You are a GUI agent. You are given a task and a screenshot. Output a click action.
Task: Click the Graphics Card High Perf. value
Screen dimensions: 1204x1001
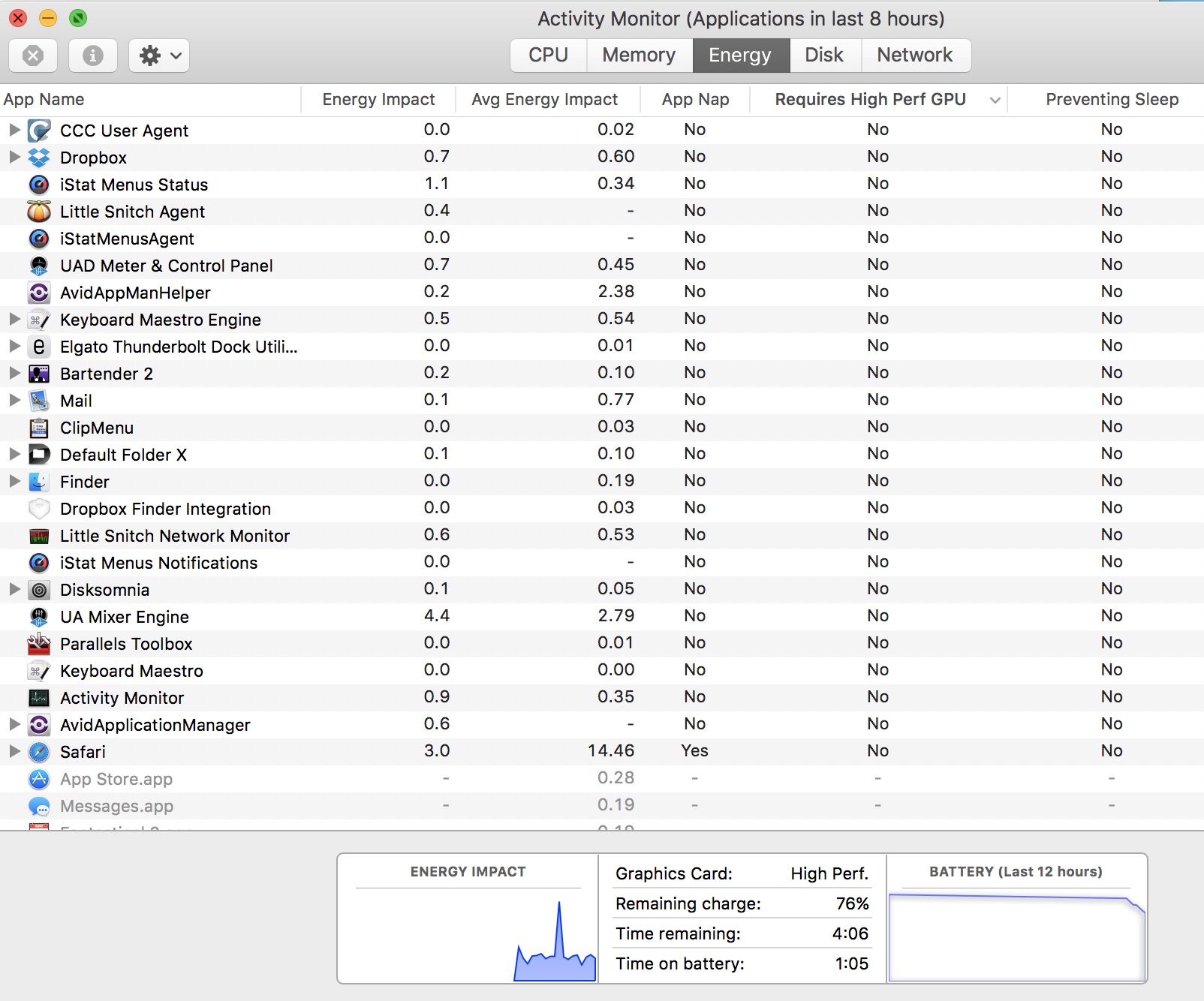click(x=830, y=873)
